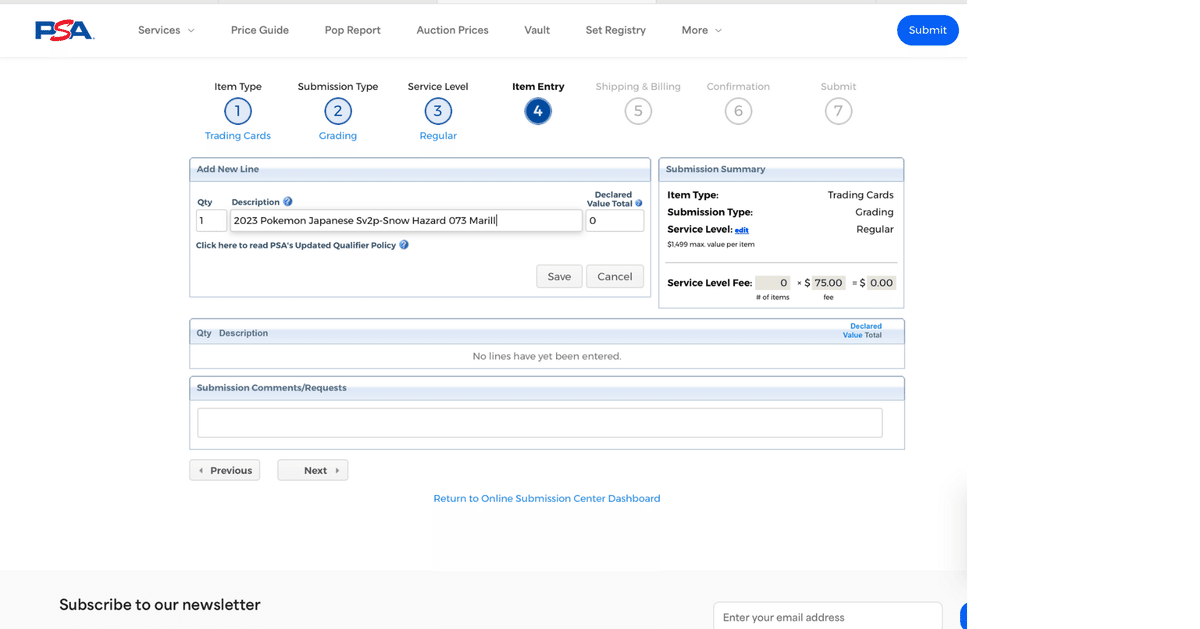This screenshot has width=1200, height=629.
Task: Click the Grading step link
Action: (x=338, y=136)
